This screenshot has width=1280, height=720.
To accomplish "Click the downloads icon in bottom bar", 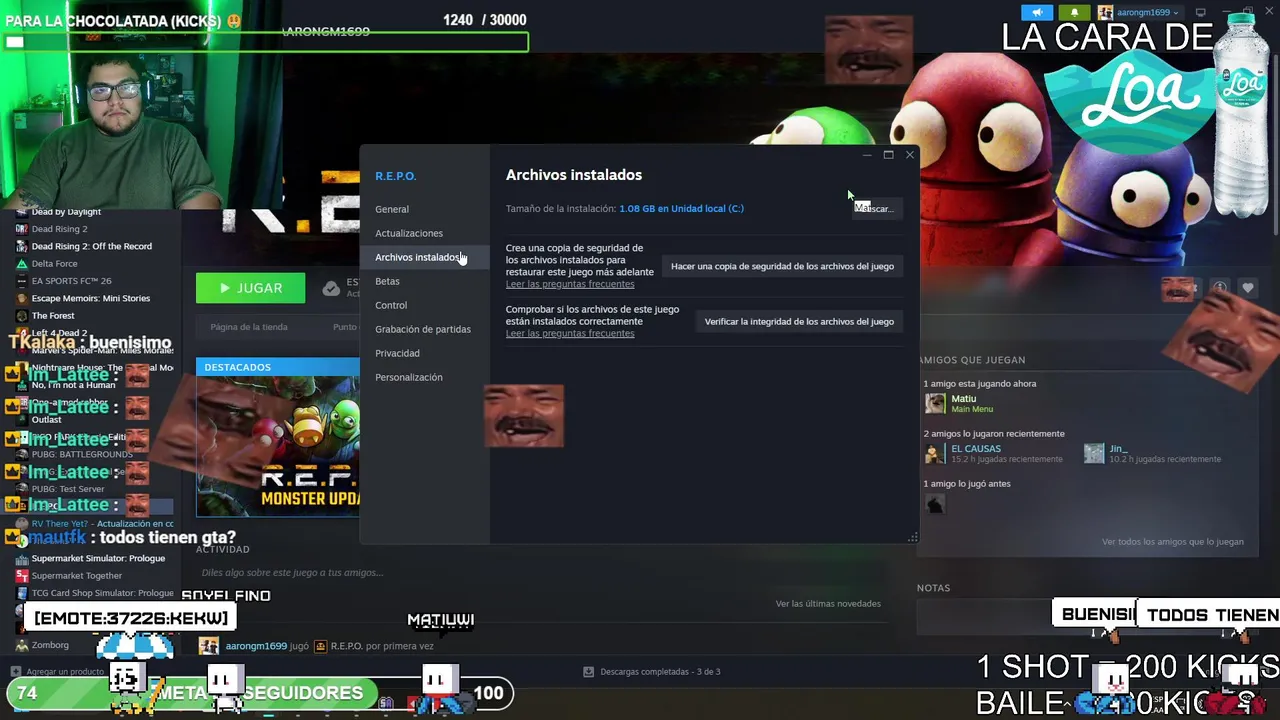I will pos(588,672).
